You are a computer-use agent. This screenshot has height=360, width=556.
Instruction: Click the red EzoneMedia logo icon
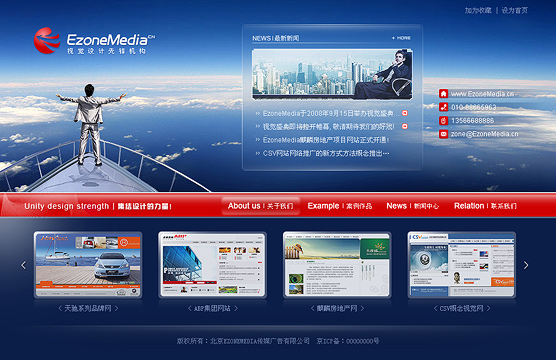pos(47,41)
